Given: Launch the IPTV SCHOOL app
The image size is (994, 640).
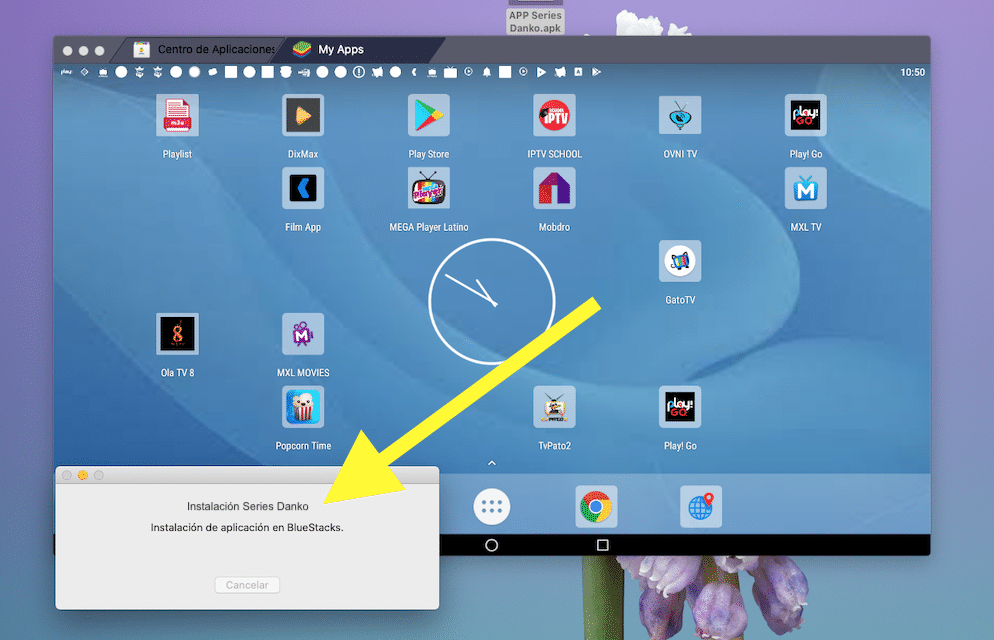Looking at the screenshot, I should pyautogui.click(x=554, y=116).
